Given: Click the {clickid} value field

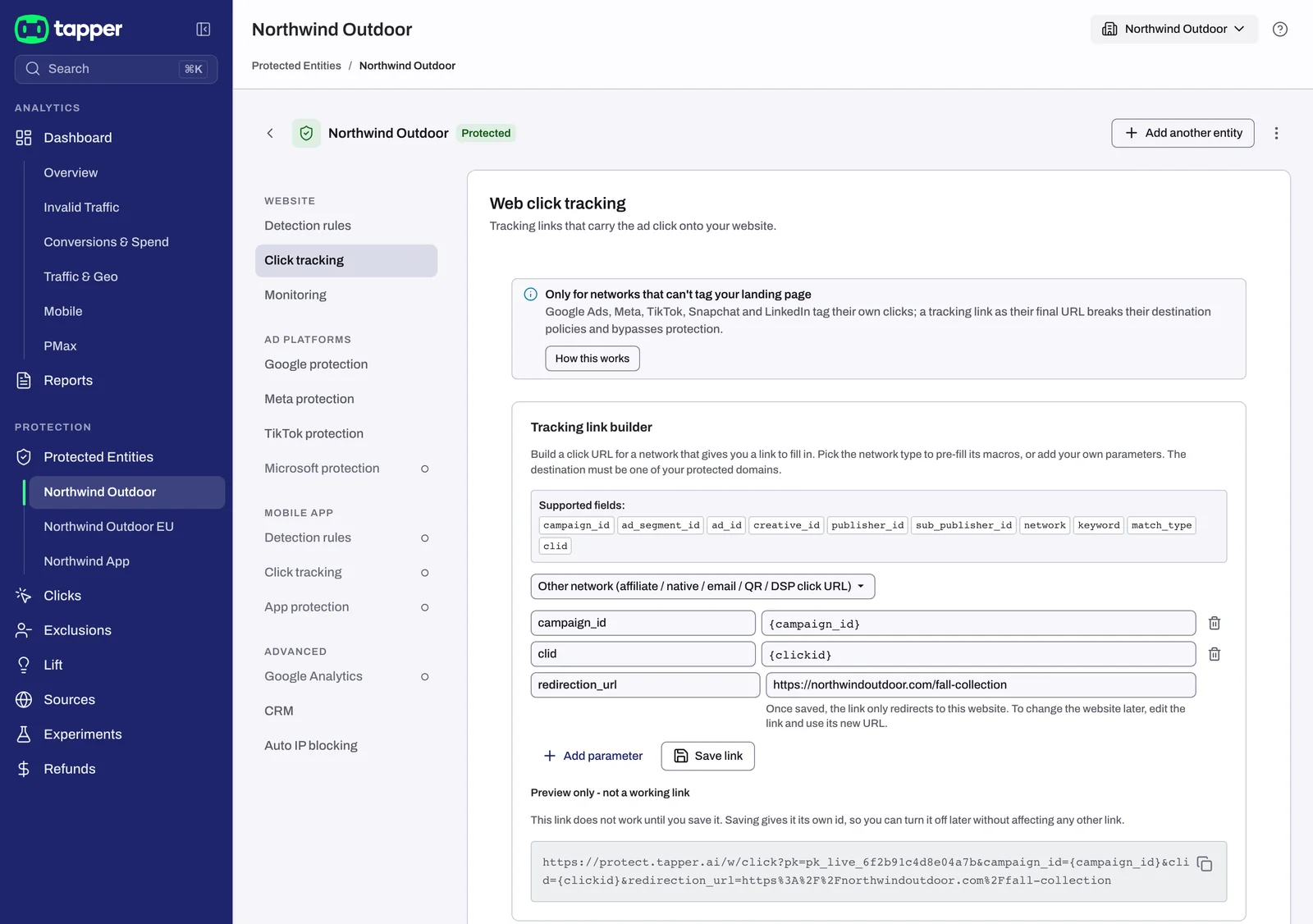Looking at the screenshot, I should (978, 654).
